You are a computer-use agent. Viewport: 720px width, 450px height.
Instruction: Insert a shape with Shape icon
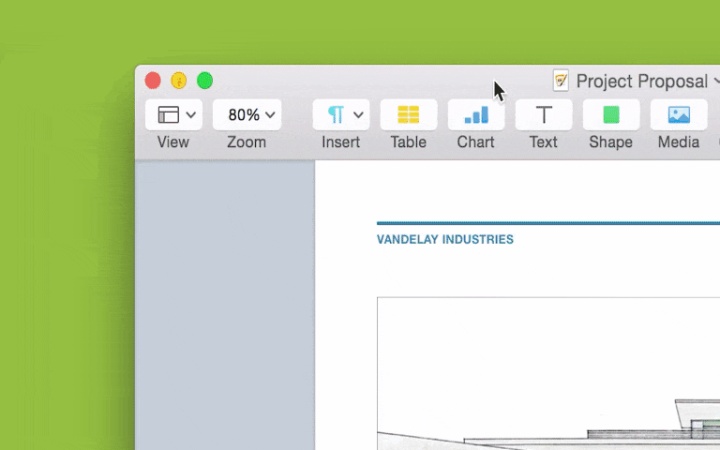(611, 115)
